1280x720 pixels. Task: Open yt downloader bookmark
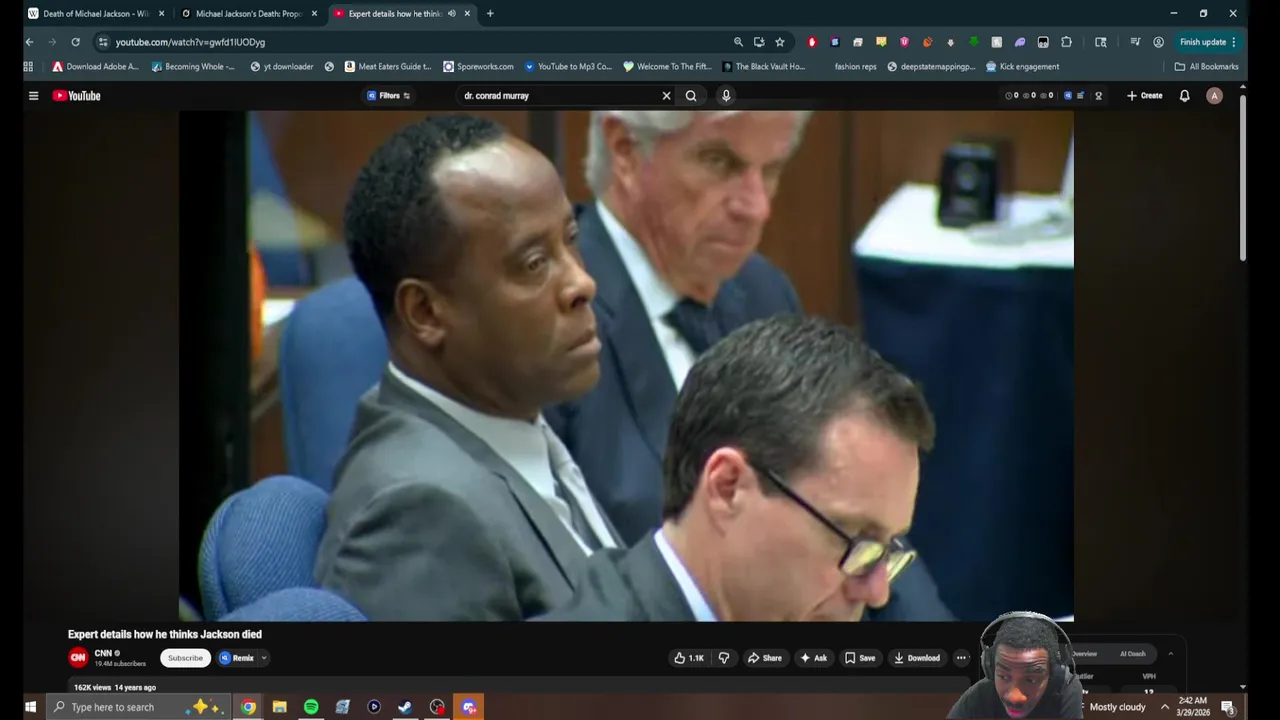(282, 67)
